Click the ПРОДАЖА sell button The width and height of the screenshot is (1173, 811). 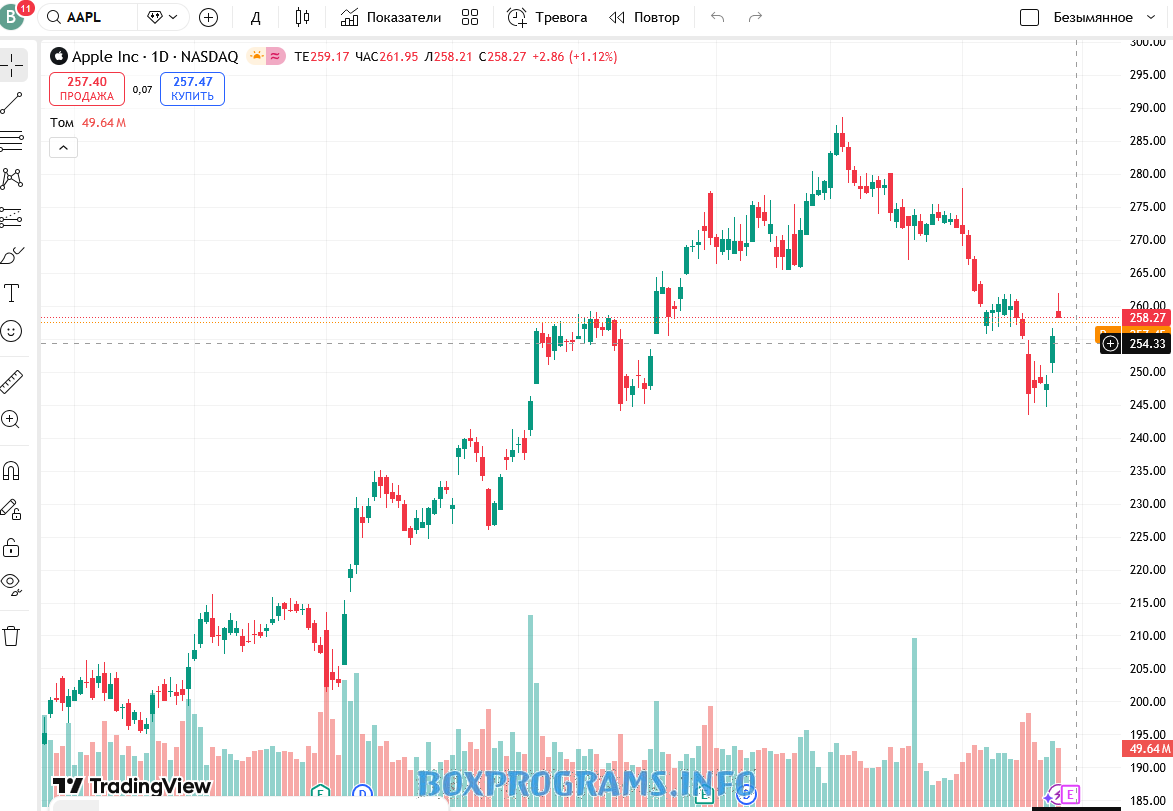(87, 89)
